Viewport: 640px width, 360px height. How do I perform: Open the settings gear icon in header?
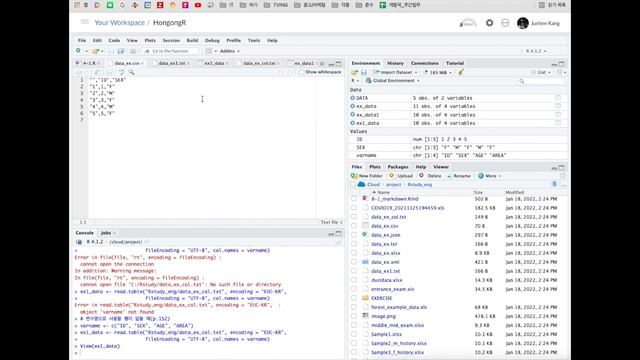click(489, 23)
